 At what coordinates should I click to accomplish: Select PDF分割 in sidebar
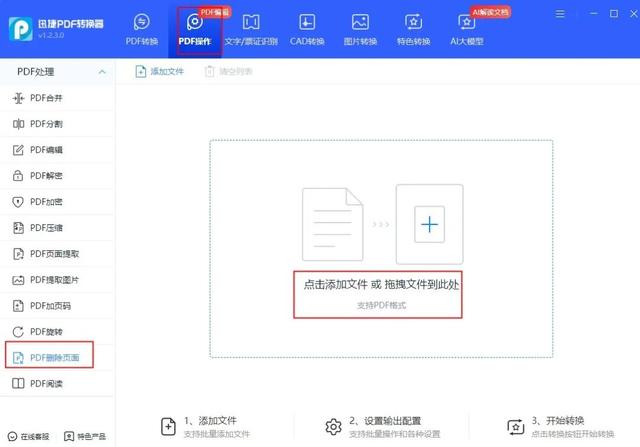click(57, 124)
